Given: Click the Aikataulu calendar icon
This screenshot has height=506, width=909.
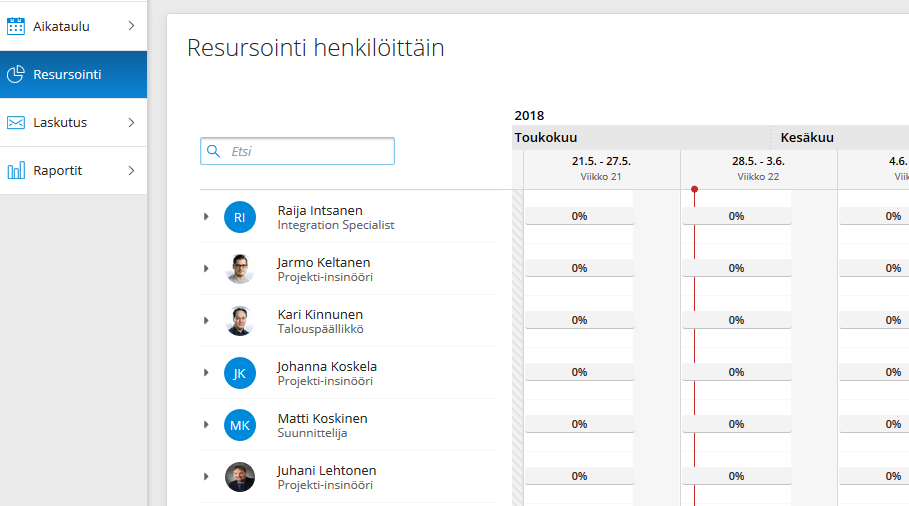Looking at the screenshot, I should point(16,26).
